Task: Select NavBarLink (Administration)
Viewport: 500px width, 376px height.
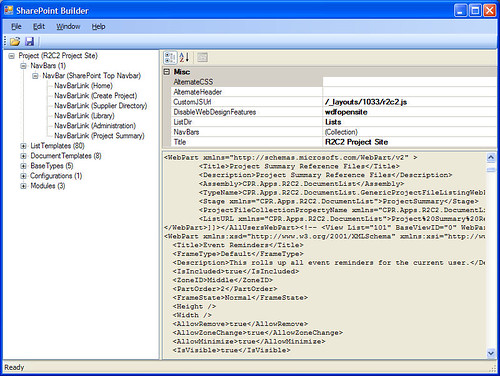Action: pyautogui.click(x=95, y=126)
